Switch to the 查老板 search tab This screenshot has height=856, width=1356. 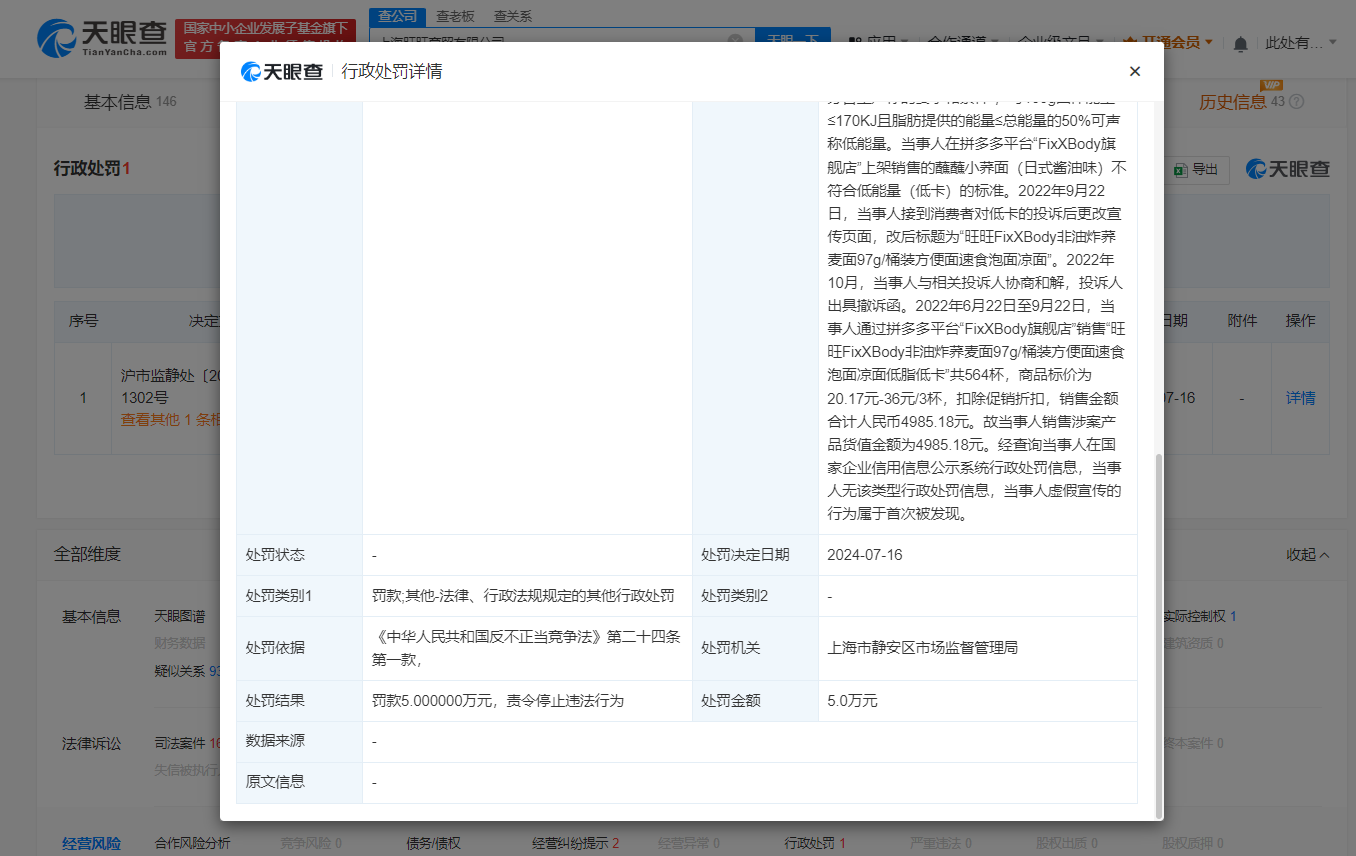454,16
